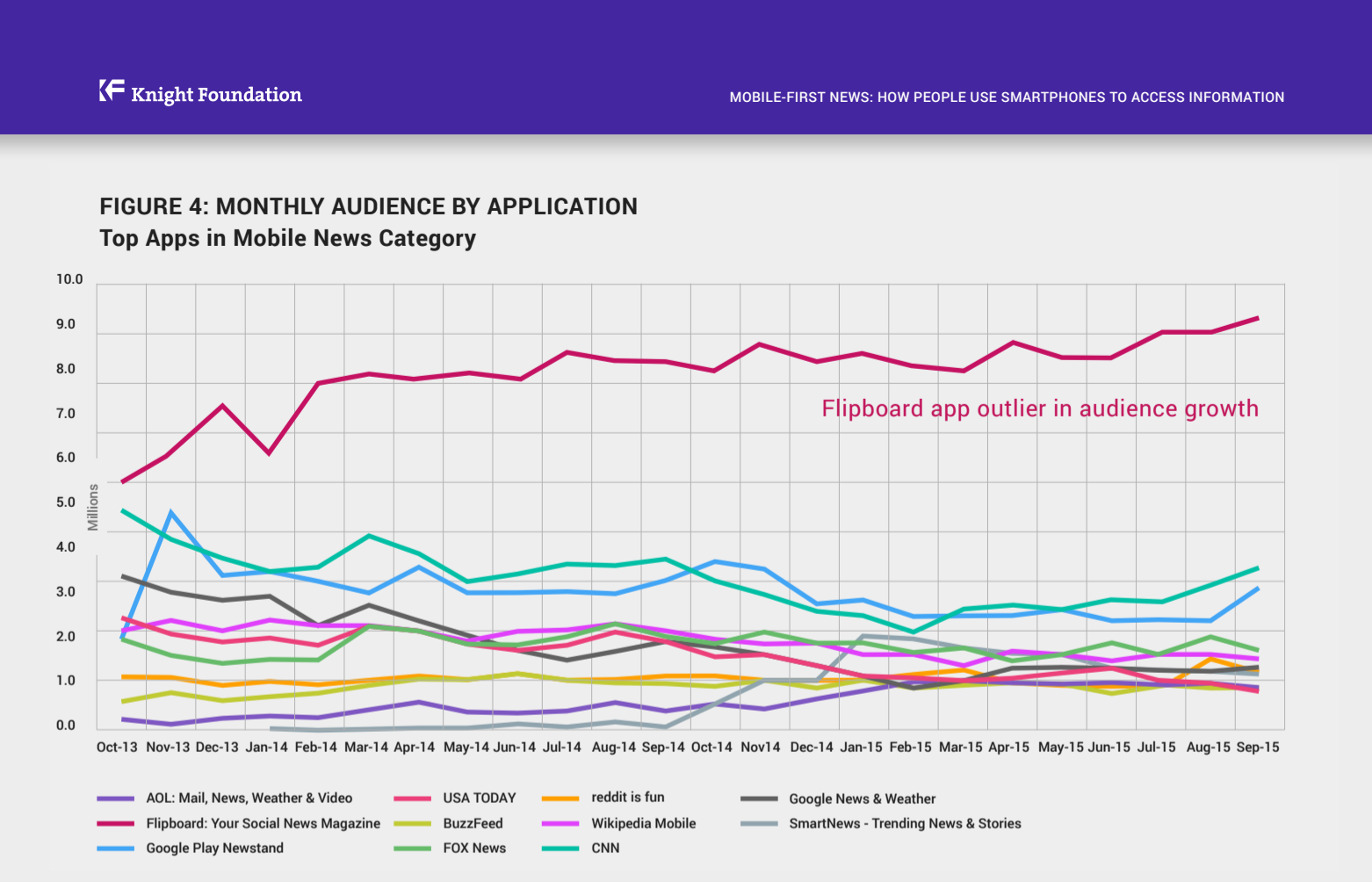
Task: Click the teal CNN legend swatch
Action: tap(560, 848)
